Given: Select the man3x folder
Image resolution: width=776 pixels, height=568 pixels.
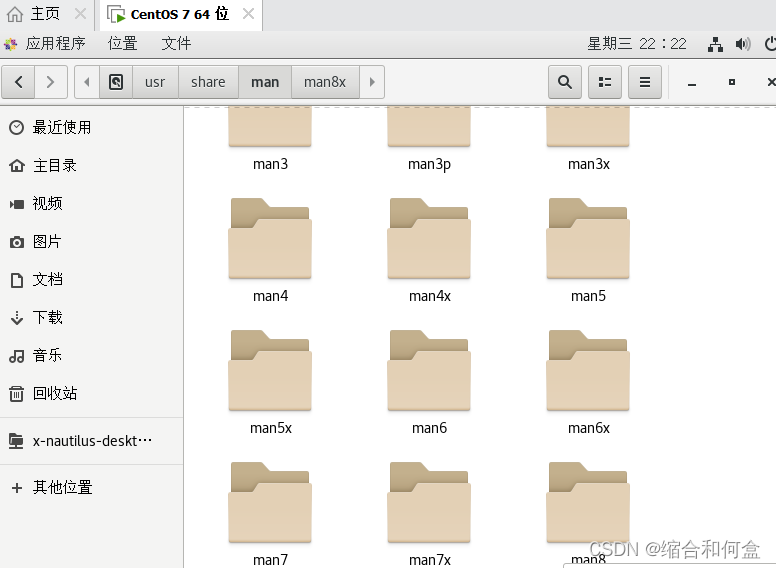Looking at the screenshot, I should coord(588,139).
